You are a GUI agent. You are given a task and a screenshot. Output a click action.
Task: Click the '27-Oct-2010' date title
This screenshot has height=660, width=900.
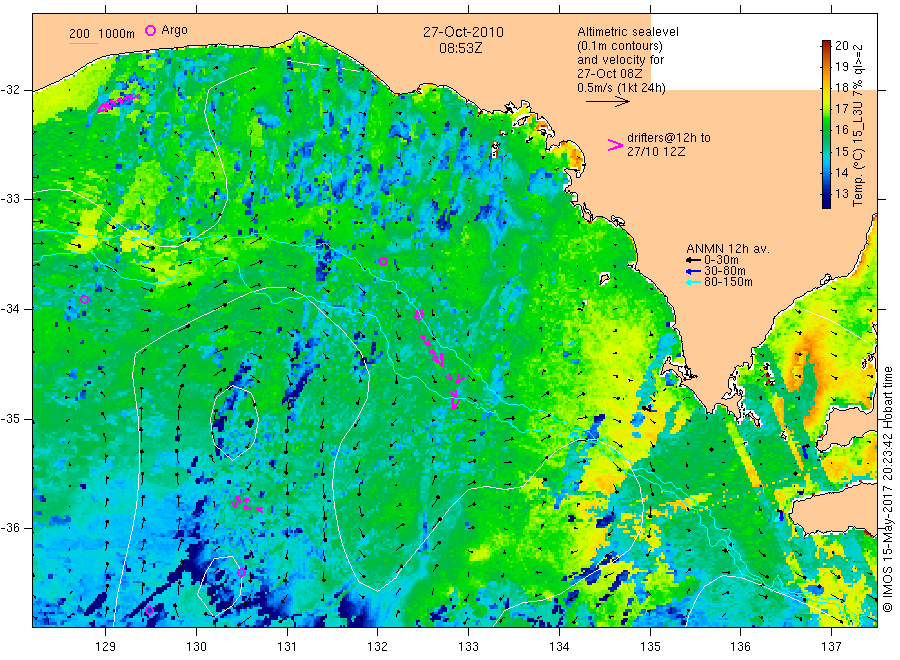point(463,32)
